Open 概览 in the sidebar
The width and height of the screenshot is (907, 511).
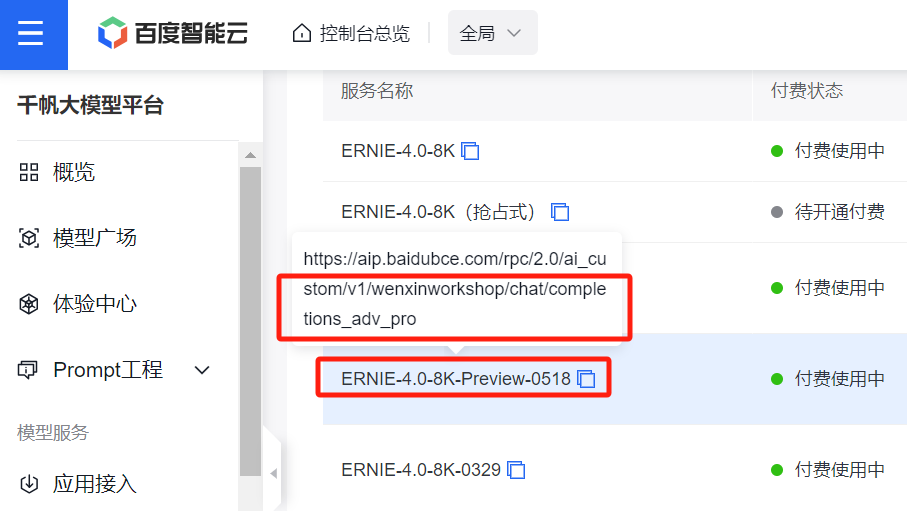tap(73, 172)
